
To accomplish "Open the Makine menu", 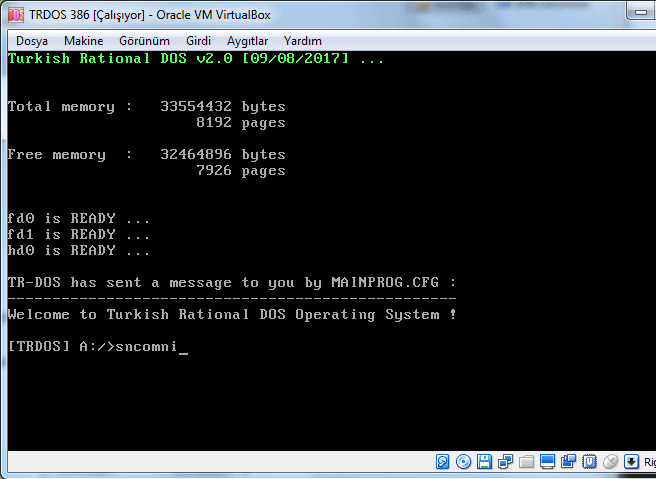I will (84, 41).
